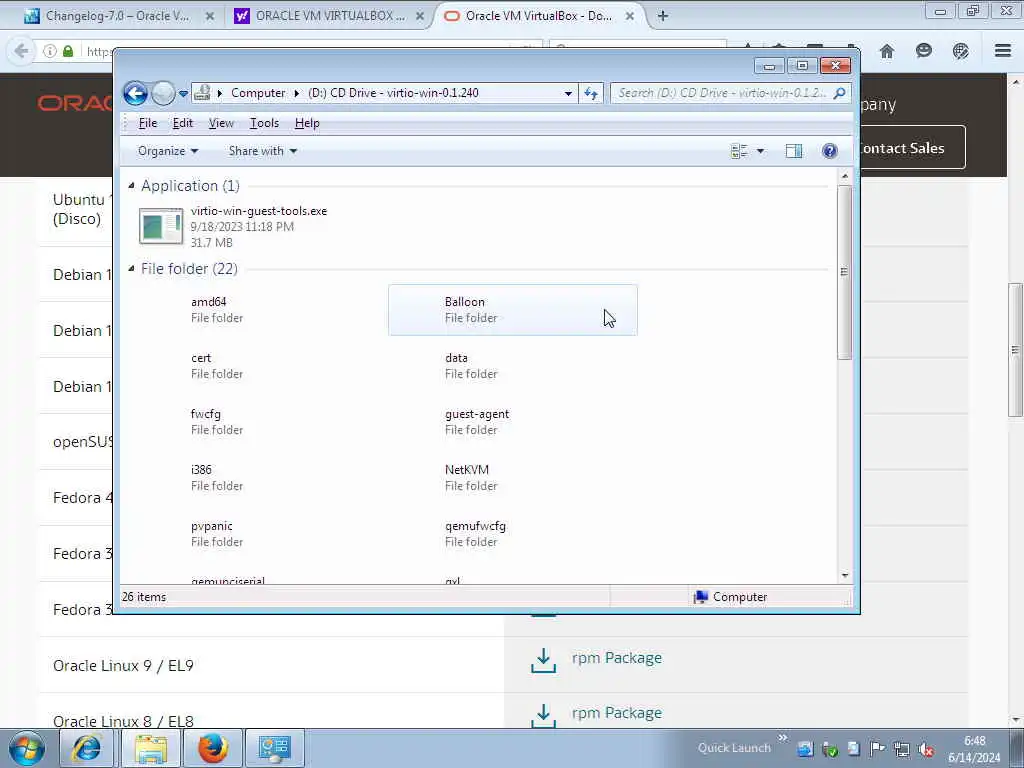
Task: Click the drive icon in the address bar
Action: [x=202, y=93]
